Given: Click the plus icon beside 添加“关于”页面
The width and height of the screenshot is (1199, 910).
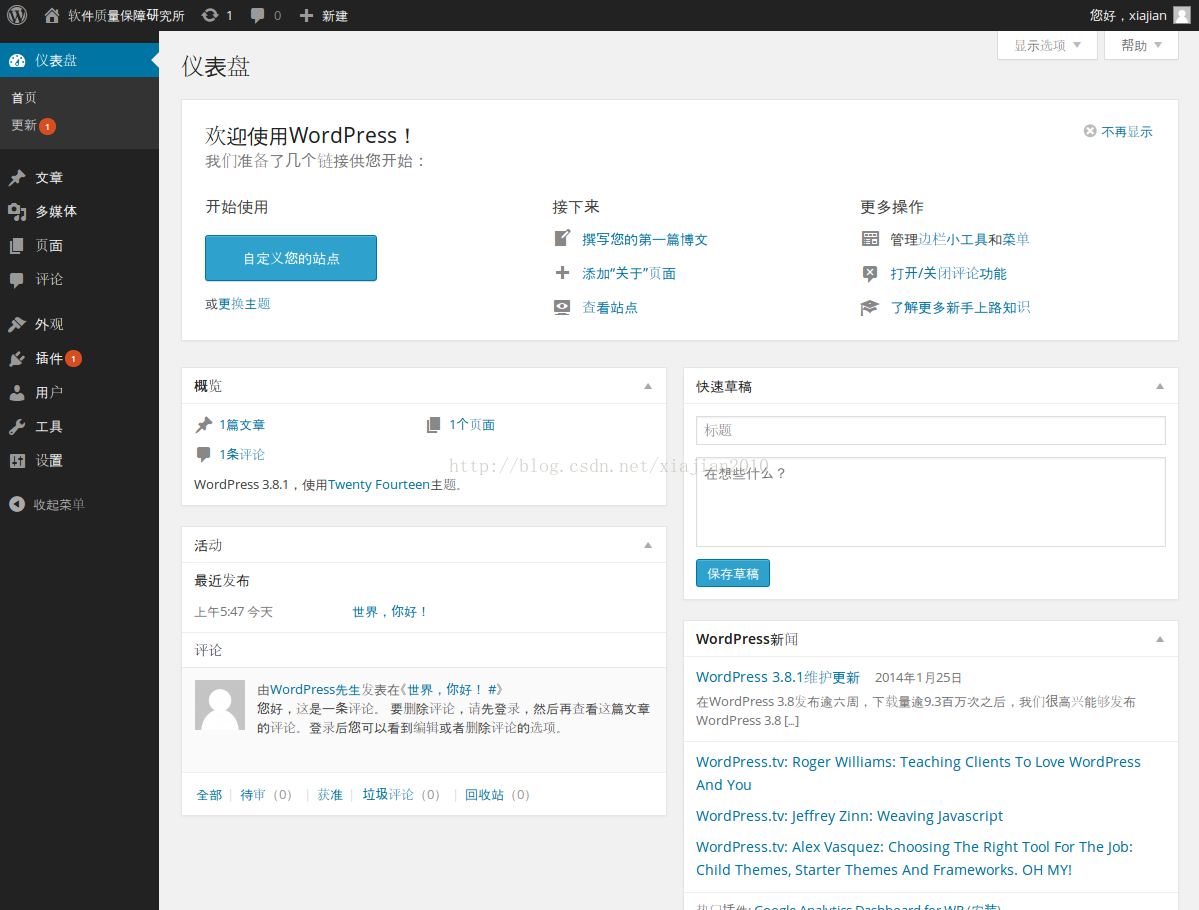Looking at the screenshot, I should [562, 273].
